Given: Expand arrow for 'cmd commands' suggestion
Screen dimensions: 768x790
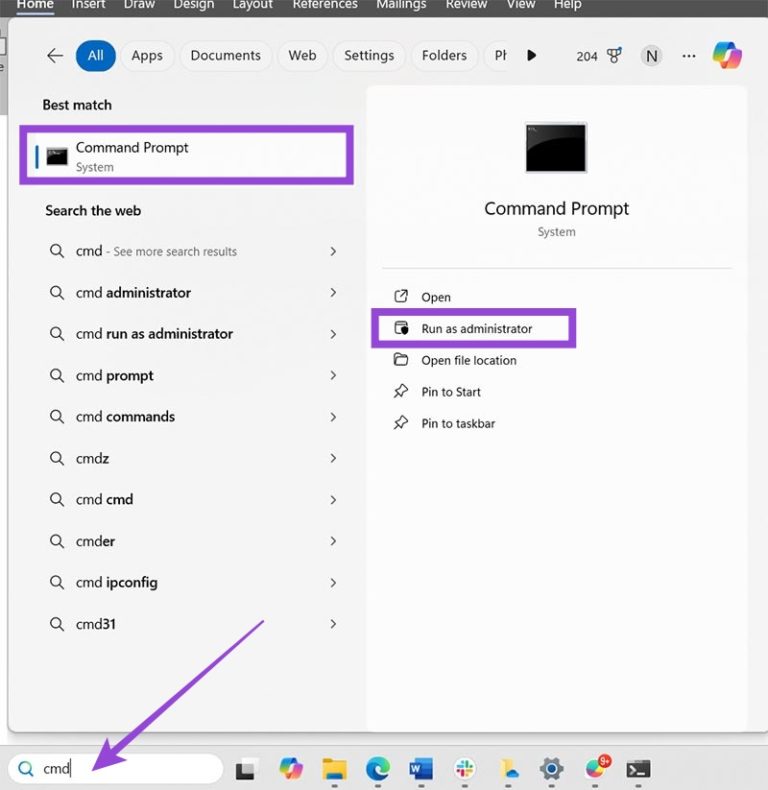Looking at the screenshot, I should (x=333, y=417).
